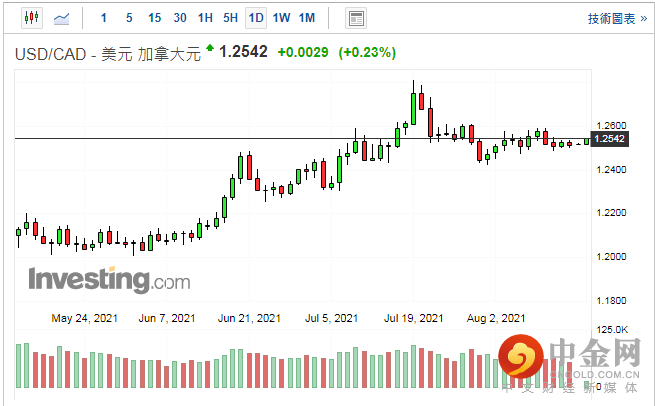Viewport: 655px width, 406px height.
Task: Select the candlestick chart type icon
Action: coord(32,18)
